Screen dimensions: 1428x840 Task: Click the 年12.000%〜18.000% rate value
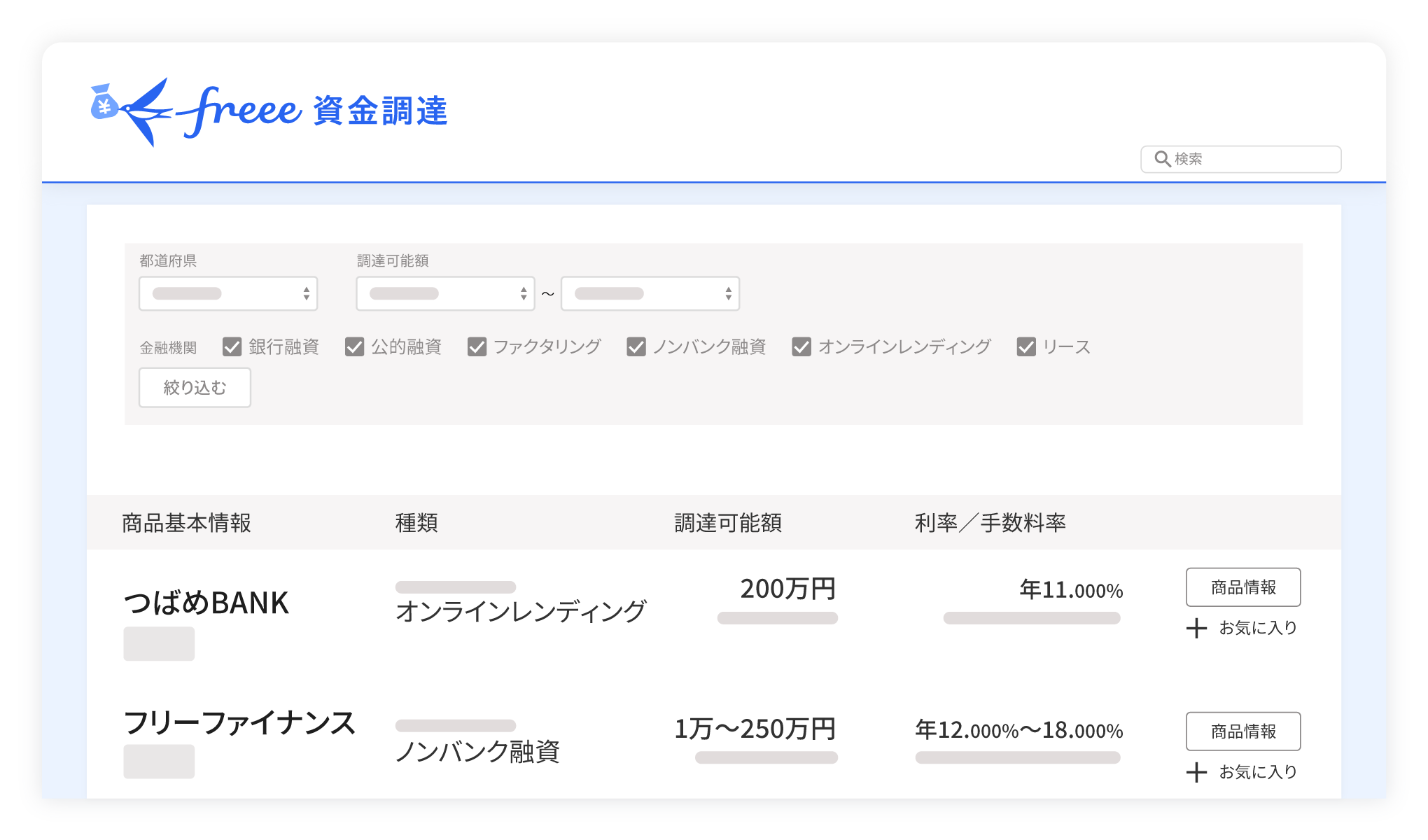click(1019, 730)
